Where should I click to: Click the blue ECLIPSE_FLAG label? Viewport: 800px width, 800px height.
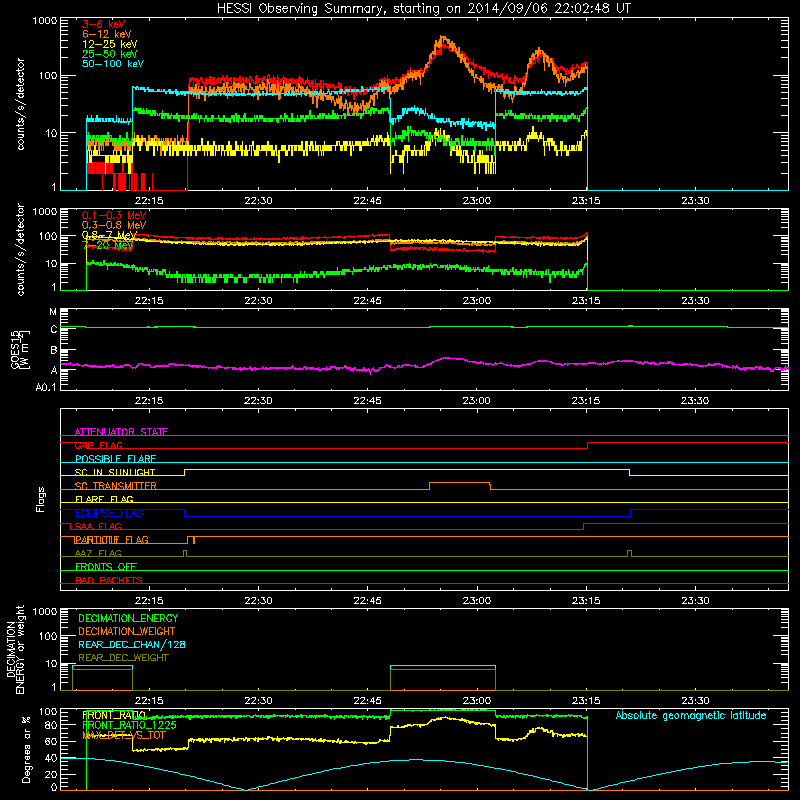pyautogui.click(x=109, y=513)
